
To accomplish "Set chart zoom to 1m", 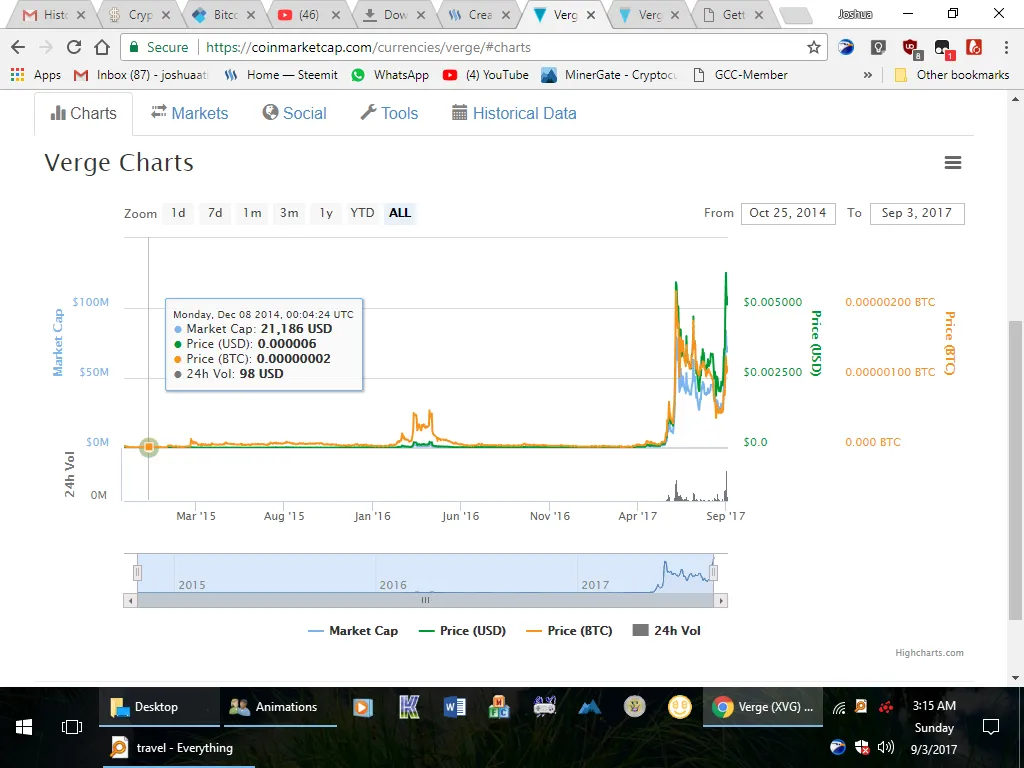I will point(252,213).
